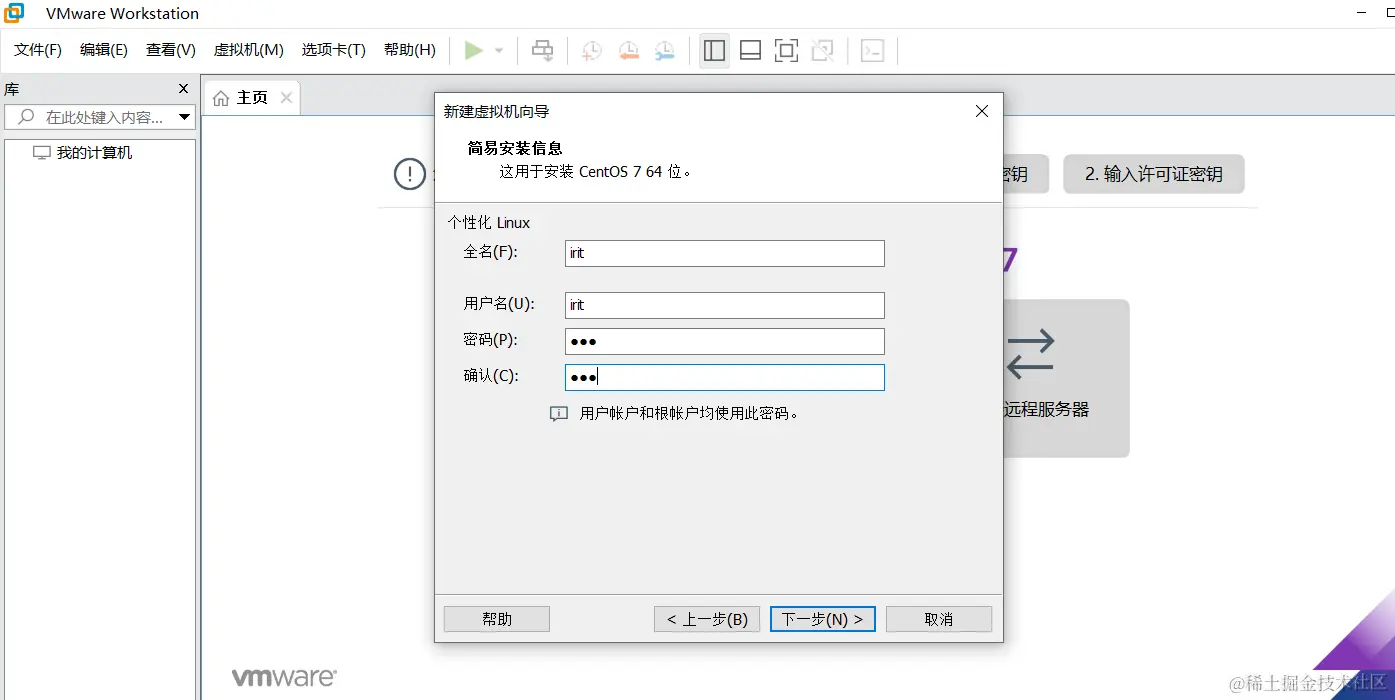Close the 库 library panel
Screen dimensions: 1395x700
pos(183,89)
